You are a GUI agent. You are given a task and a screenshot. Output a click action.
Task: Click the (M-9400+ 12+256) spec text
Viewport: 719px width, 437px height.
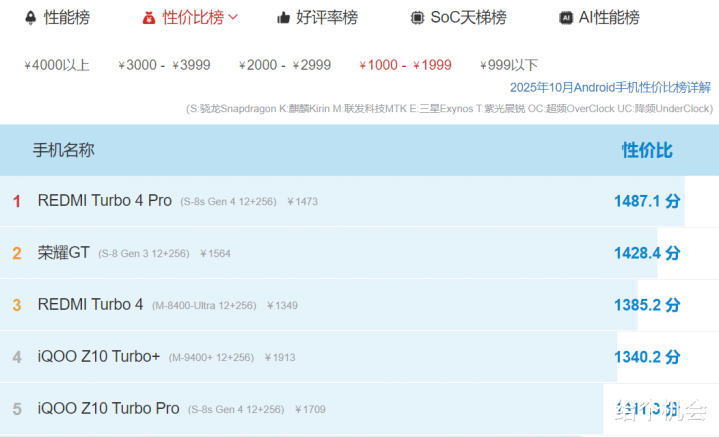pyautogui.click(x=211, y=357)
